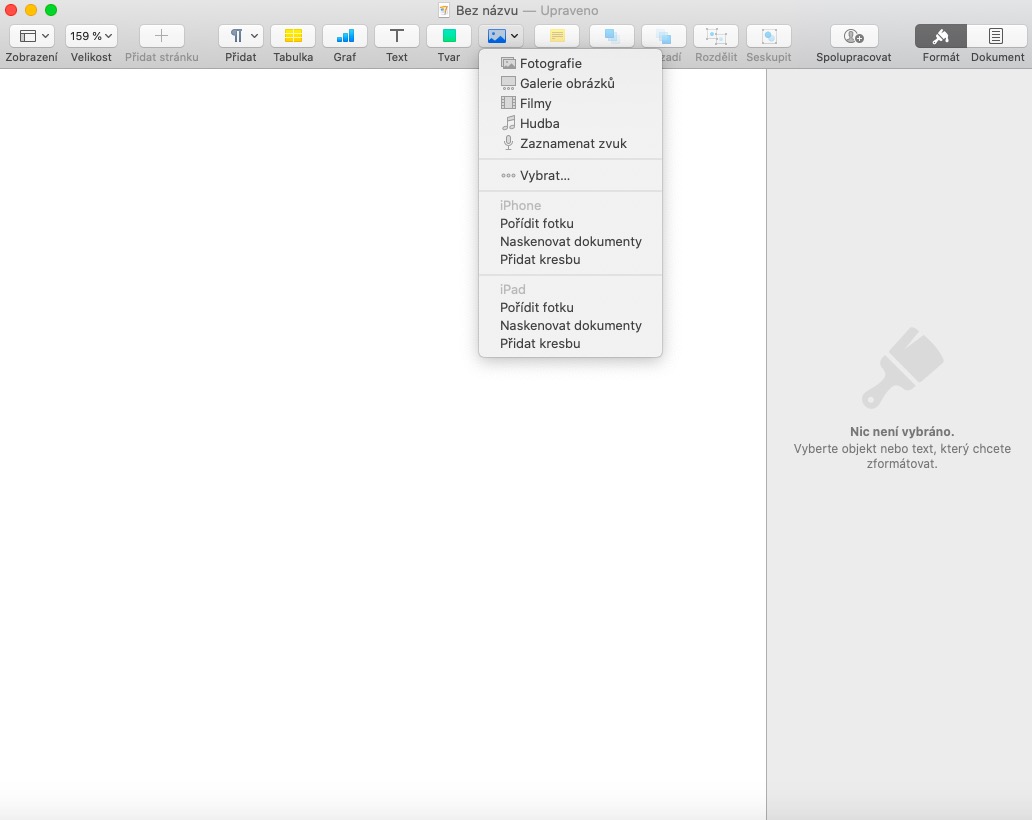Toggle the Formát sidebar panel

[941, 36]
